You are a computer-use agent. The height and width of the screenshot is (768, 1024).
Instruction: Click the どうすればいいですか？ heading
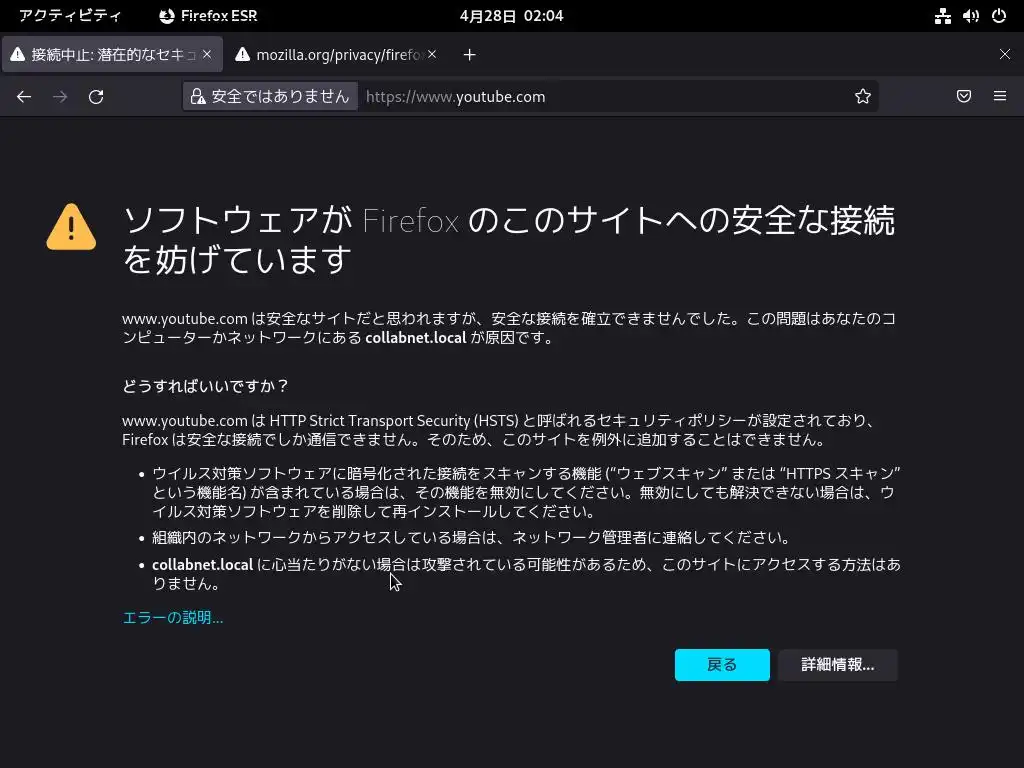[205, 386]
